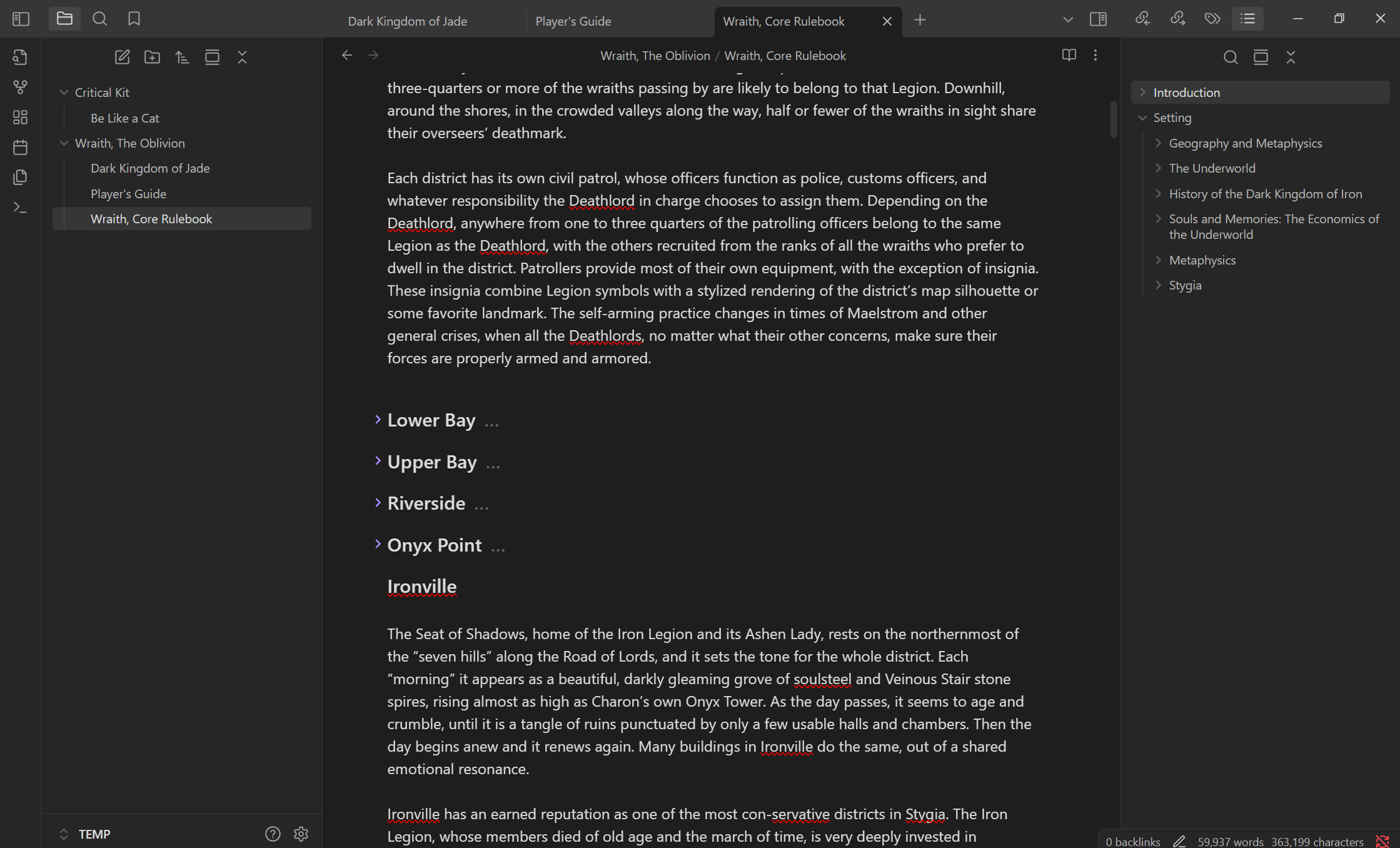
Task: Expand Geography and Metaphysics in outline
Action: (x=1158, y=143)
